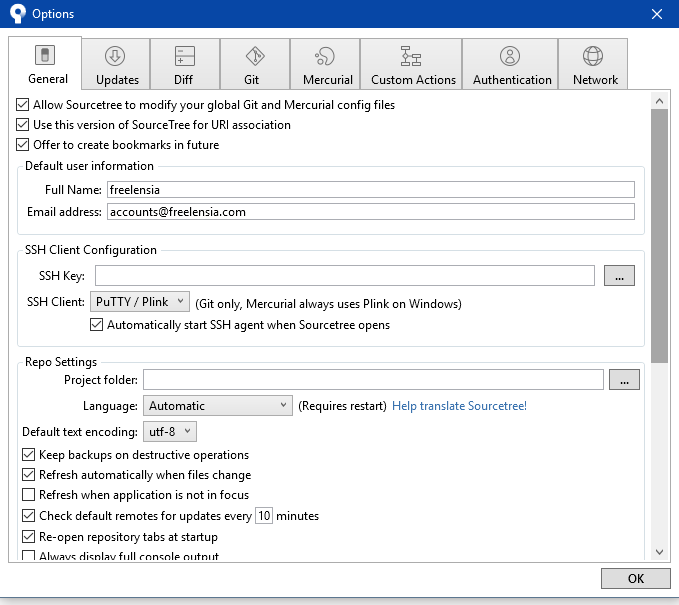The width and height of the screenshot is (679, 605).
Task: Browse for SSH Key file
Action: click(x=619, y=276)
